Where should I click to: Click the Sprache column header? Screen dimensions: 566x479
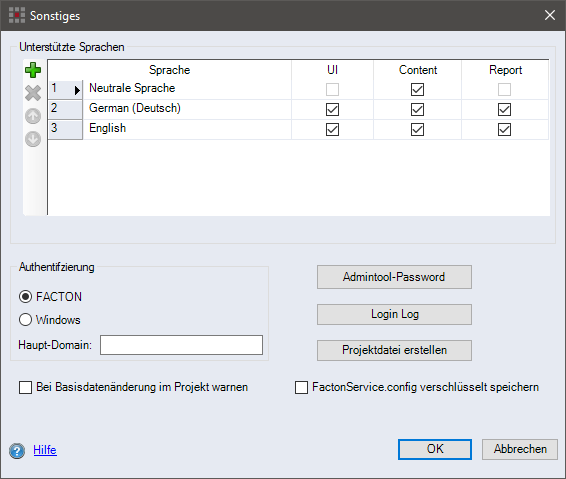169,70
